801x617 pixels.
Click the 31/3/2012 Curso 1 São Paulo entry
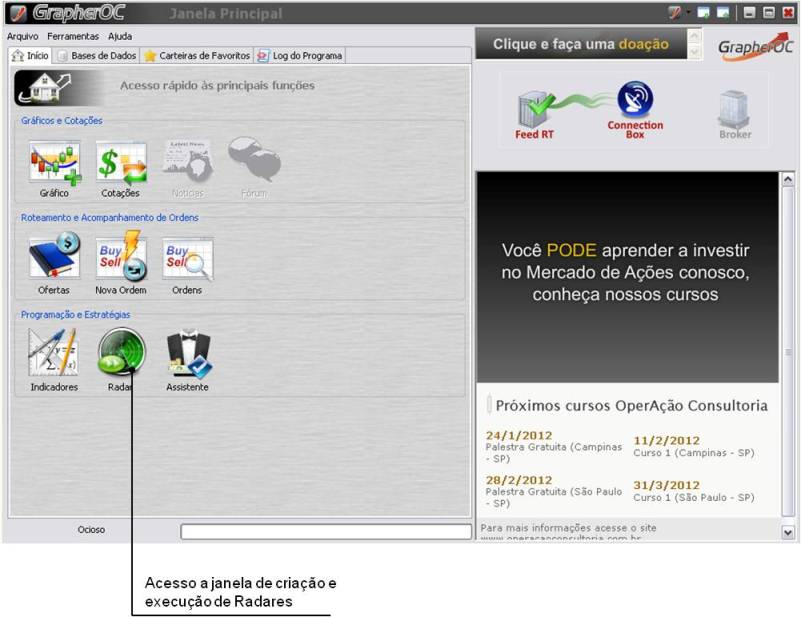(x=694, y=491)
